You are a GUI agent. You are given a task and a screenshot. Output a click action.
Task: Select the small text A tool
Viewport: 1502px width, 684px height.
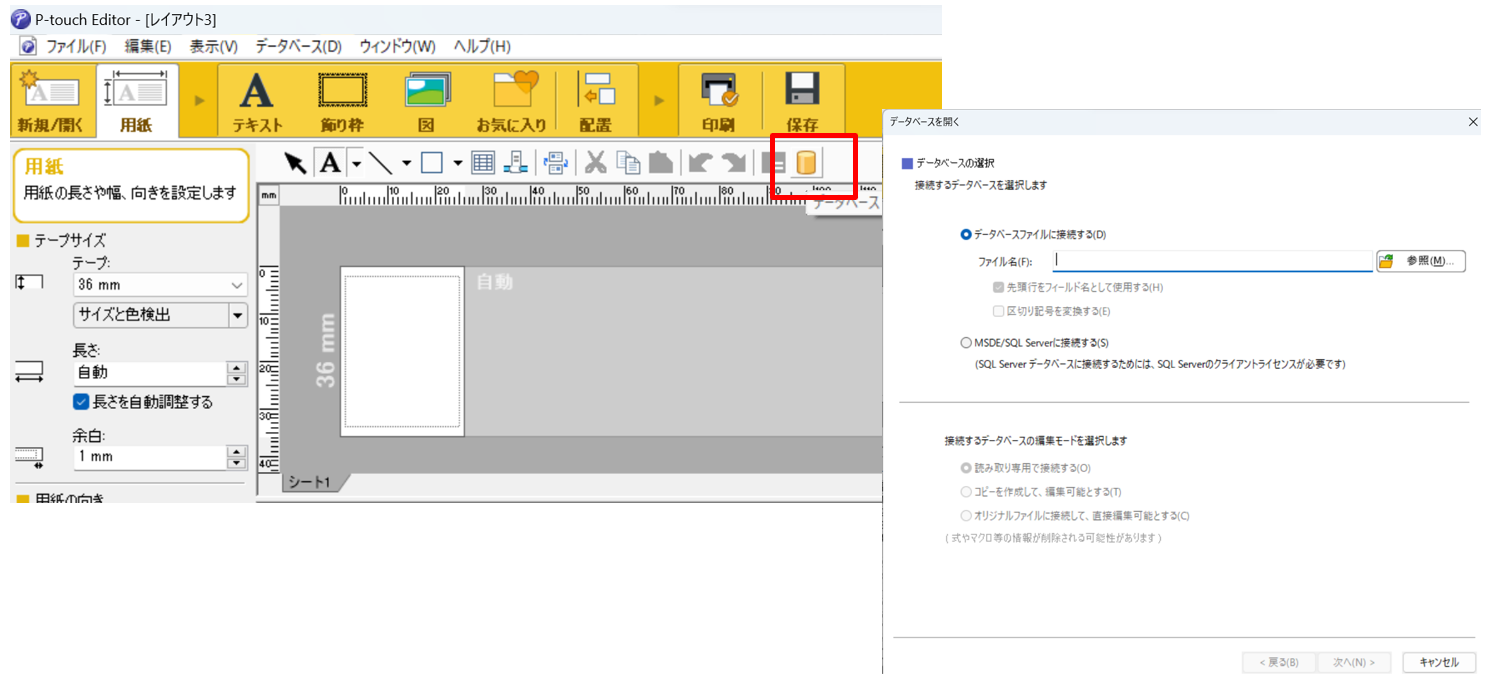coord(330,163)
